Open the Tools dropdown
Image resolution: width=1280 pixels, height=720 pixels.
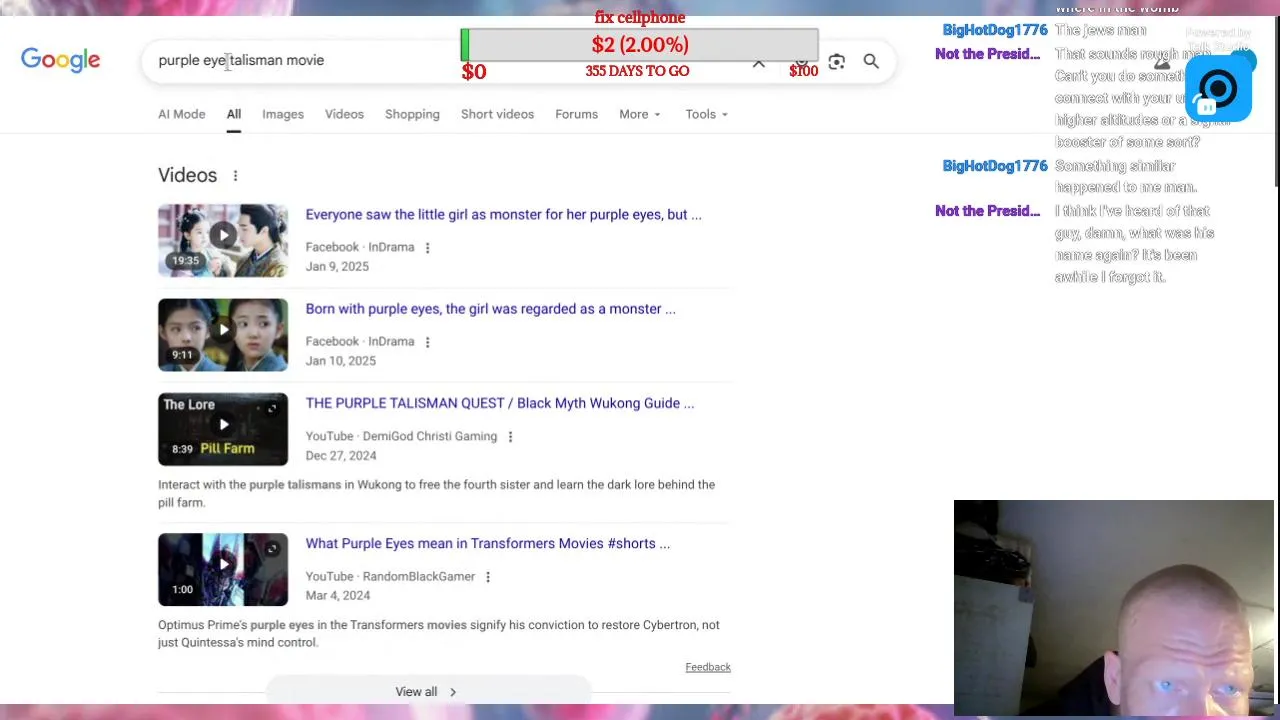tap(706, 114)
